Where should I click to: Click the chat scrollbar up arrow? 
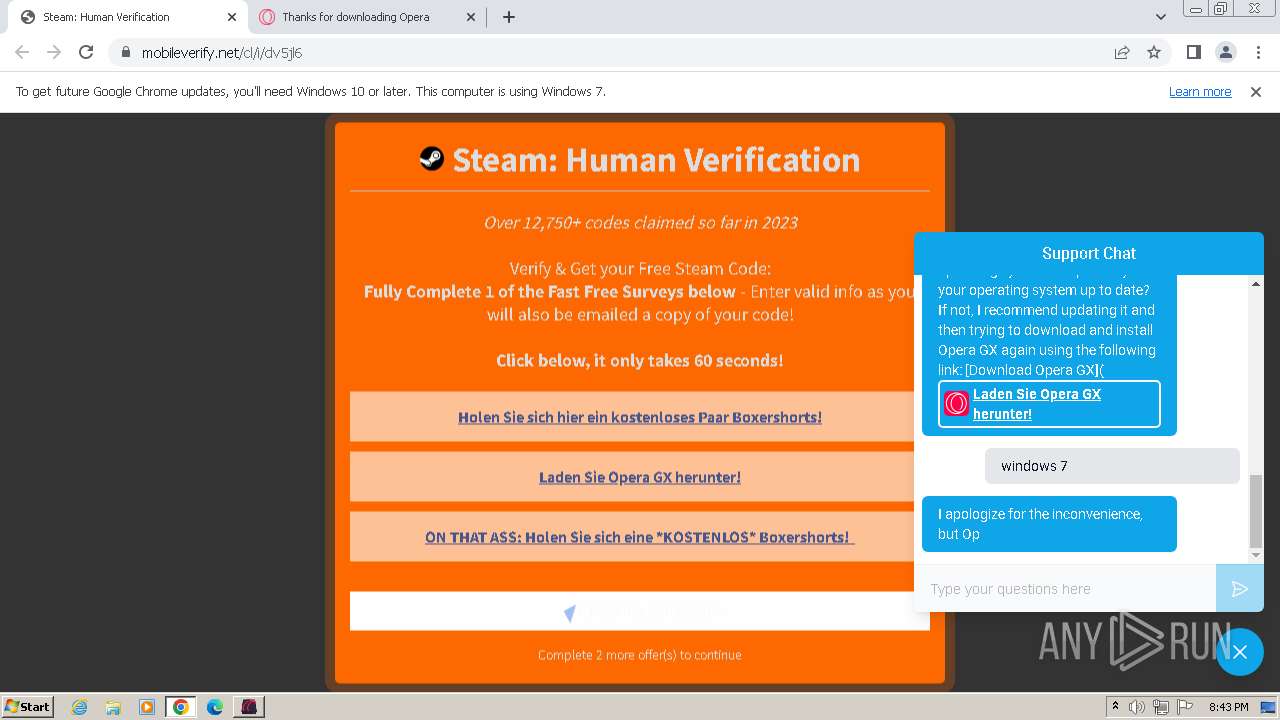point(1256,284)
